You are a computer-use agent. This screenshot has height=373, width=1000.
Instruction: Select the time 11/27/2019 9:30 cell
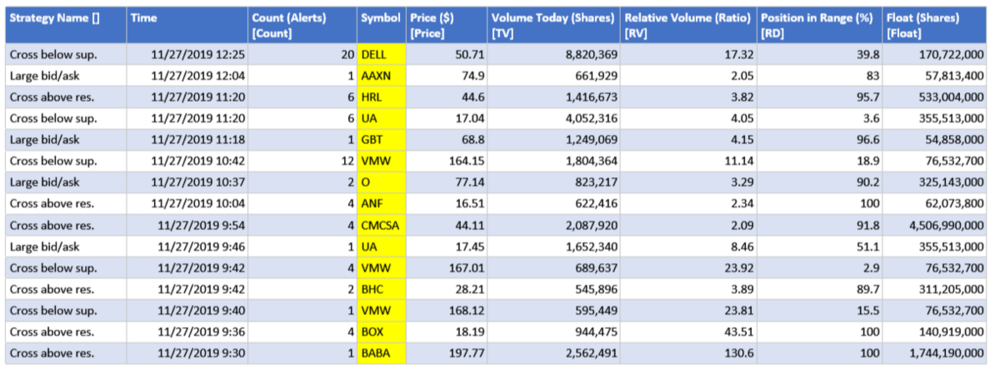[188, 353]
